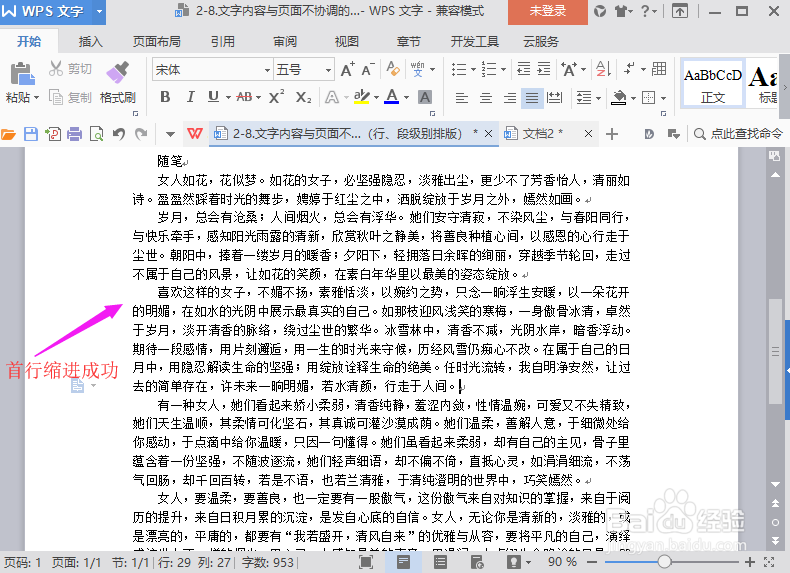The width and height of the screenshot is (790, 573).
Task: Zoom in with plus button
Action: click(x=750, y=562)
